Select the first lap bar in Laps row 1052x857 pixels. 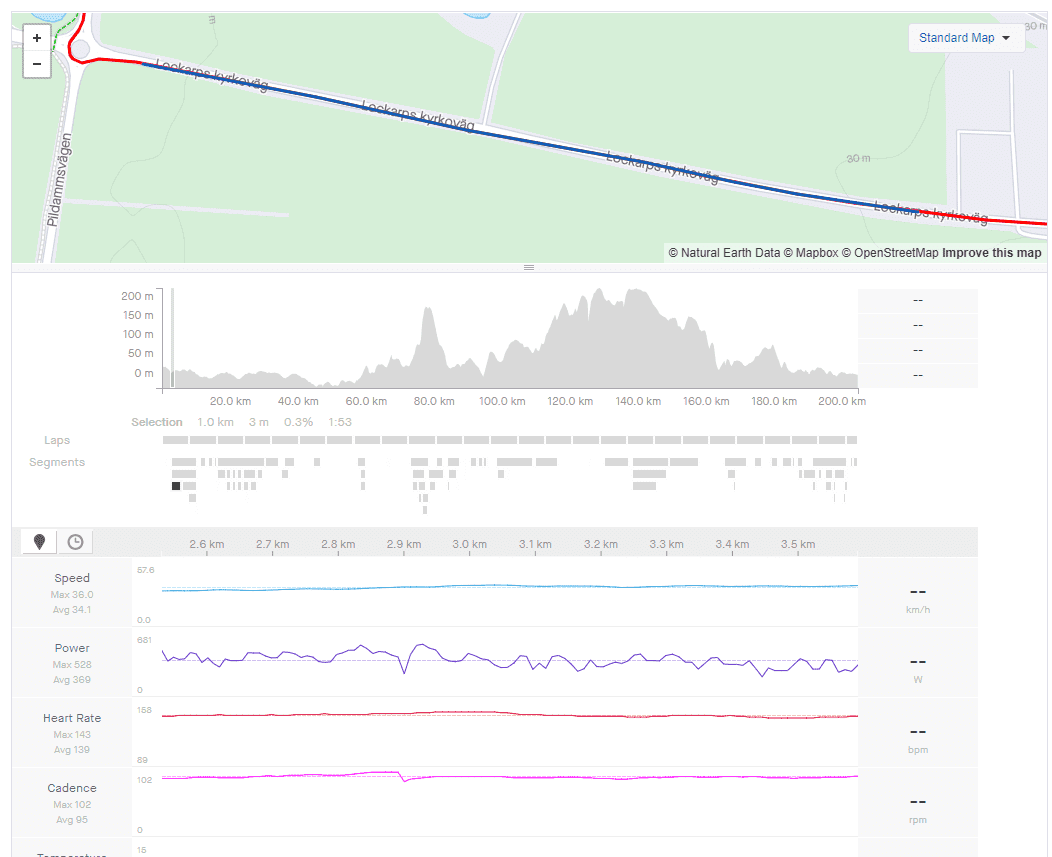pos(175,440)
